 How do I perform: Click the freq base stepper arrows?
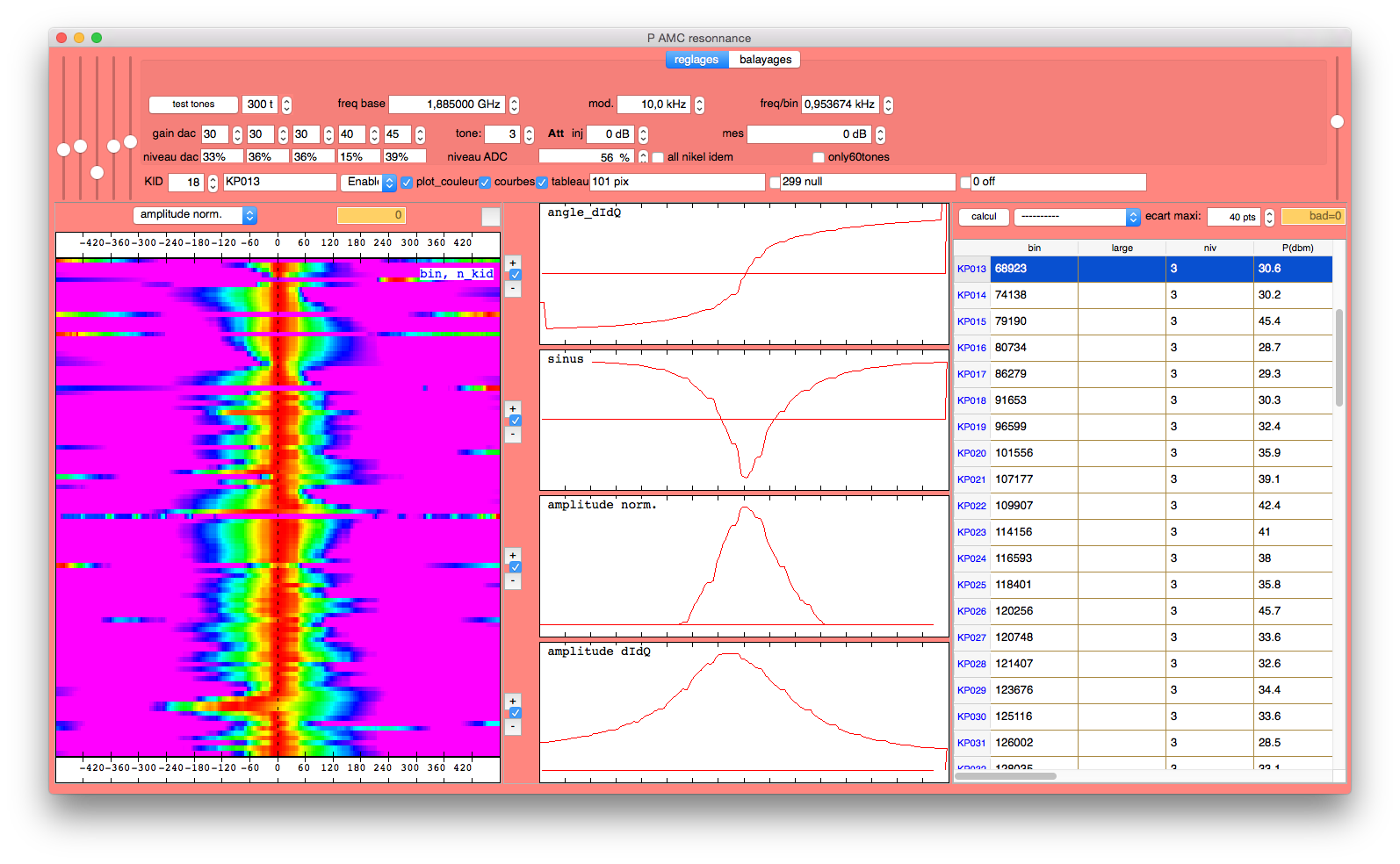(514, 105)
